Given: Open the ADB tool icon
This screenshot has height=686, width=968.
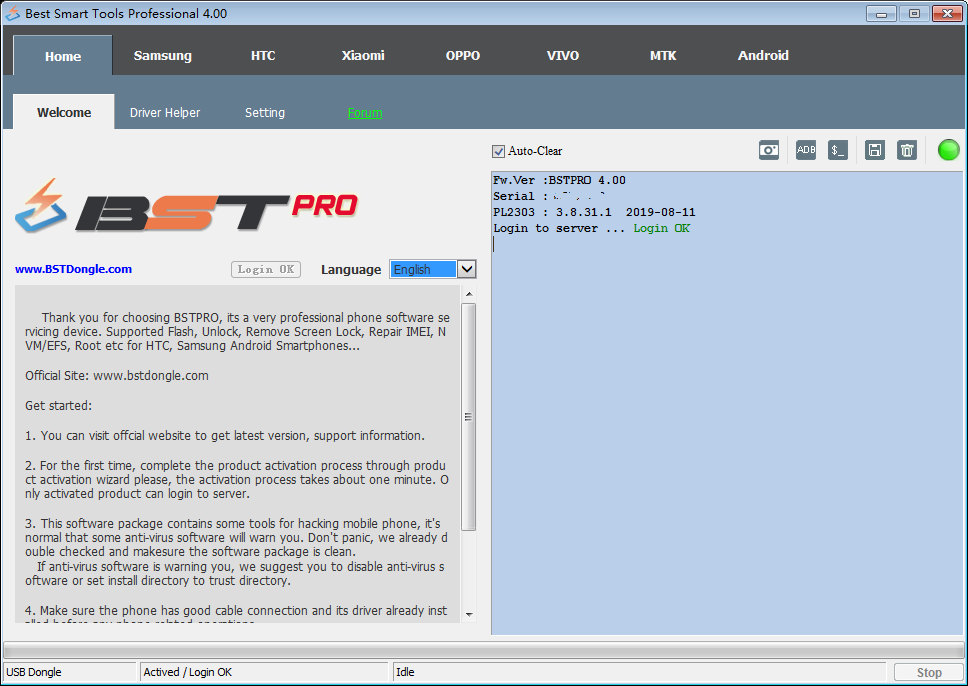Looking at the screenshot, I should (x=806, y=150).
